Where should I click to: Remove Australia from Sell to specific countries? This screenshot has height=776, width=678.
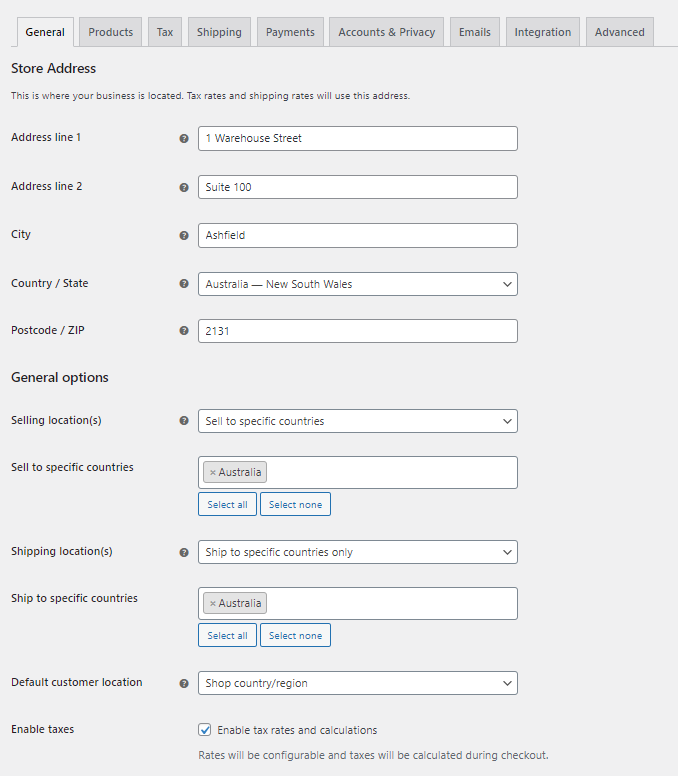tap(213, 473)
